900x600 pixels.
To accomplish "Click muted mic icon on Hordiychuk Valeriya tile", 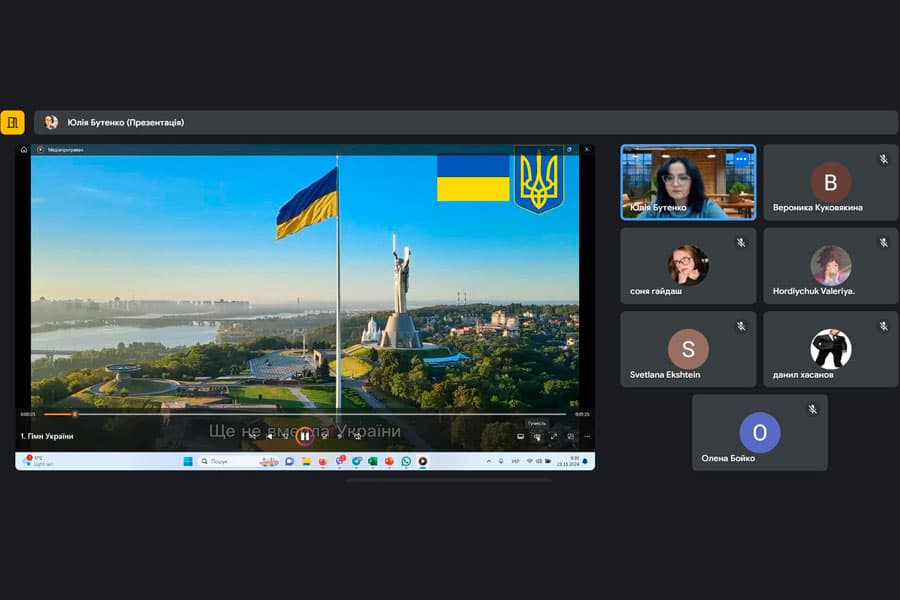I will click(883, 243).
